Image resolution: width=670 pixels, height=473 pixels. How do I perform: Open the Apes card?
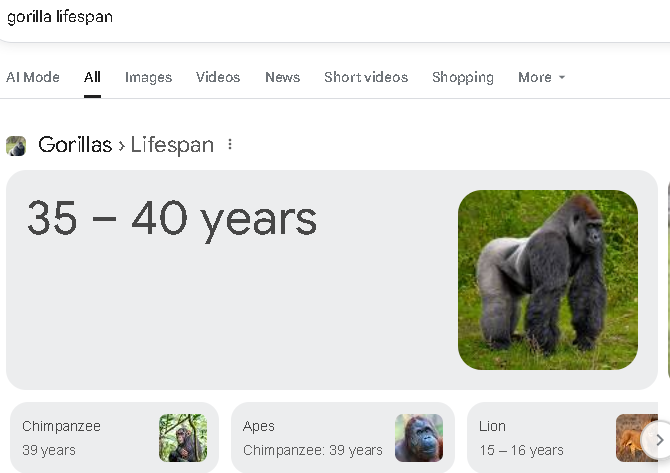pos(343,438)
